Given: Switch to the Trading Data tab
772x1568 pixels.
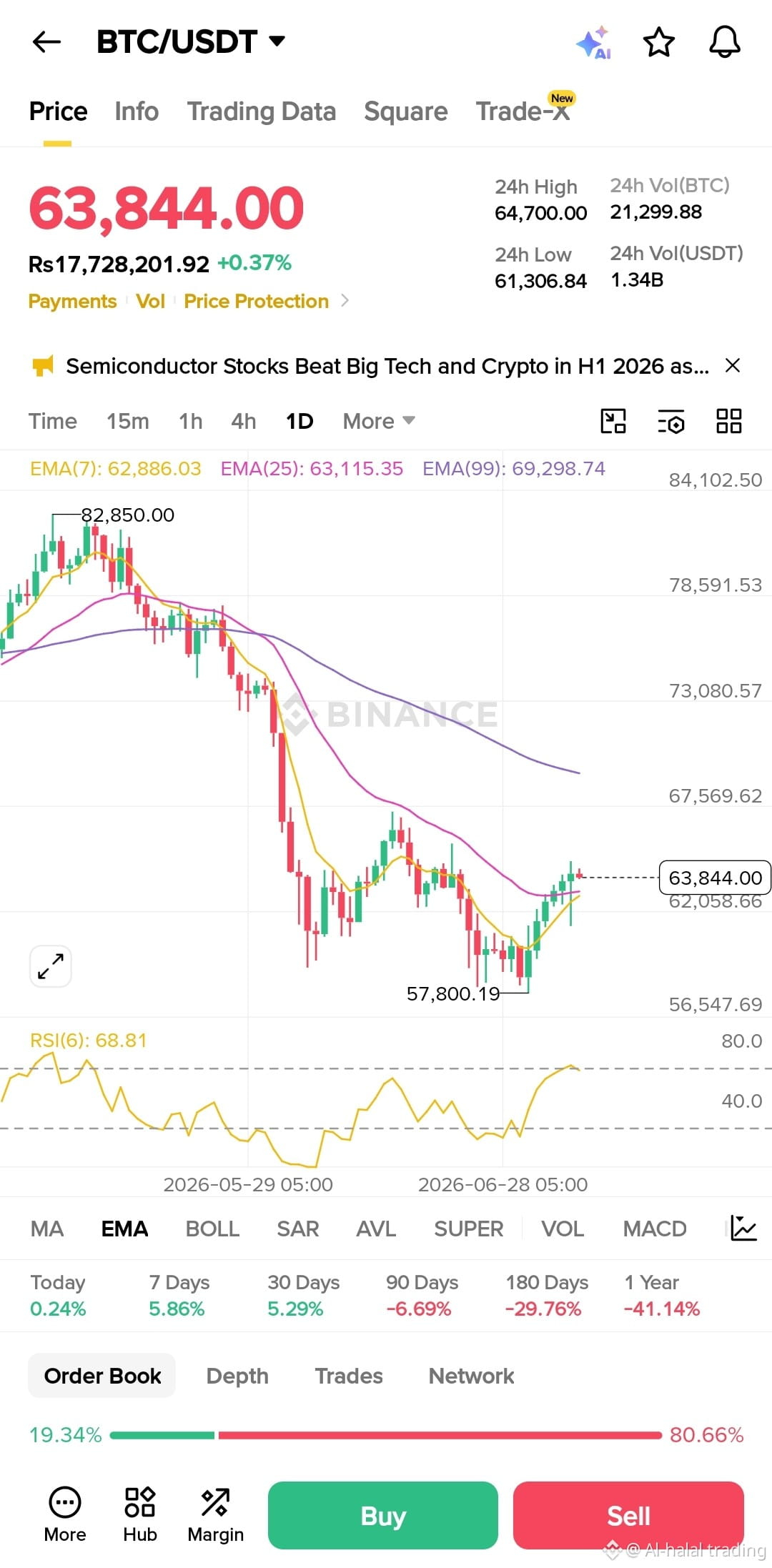Looking at the screenshot, I should [x=262, y=111].
